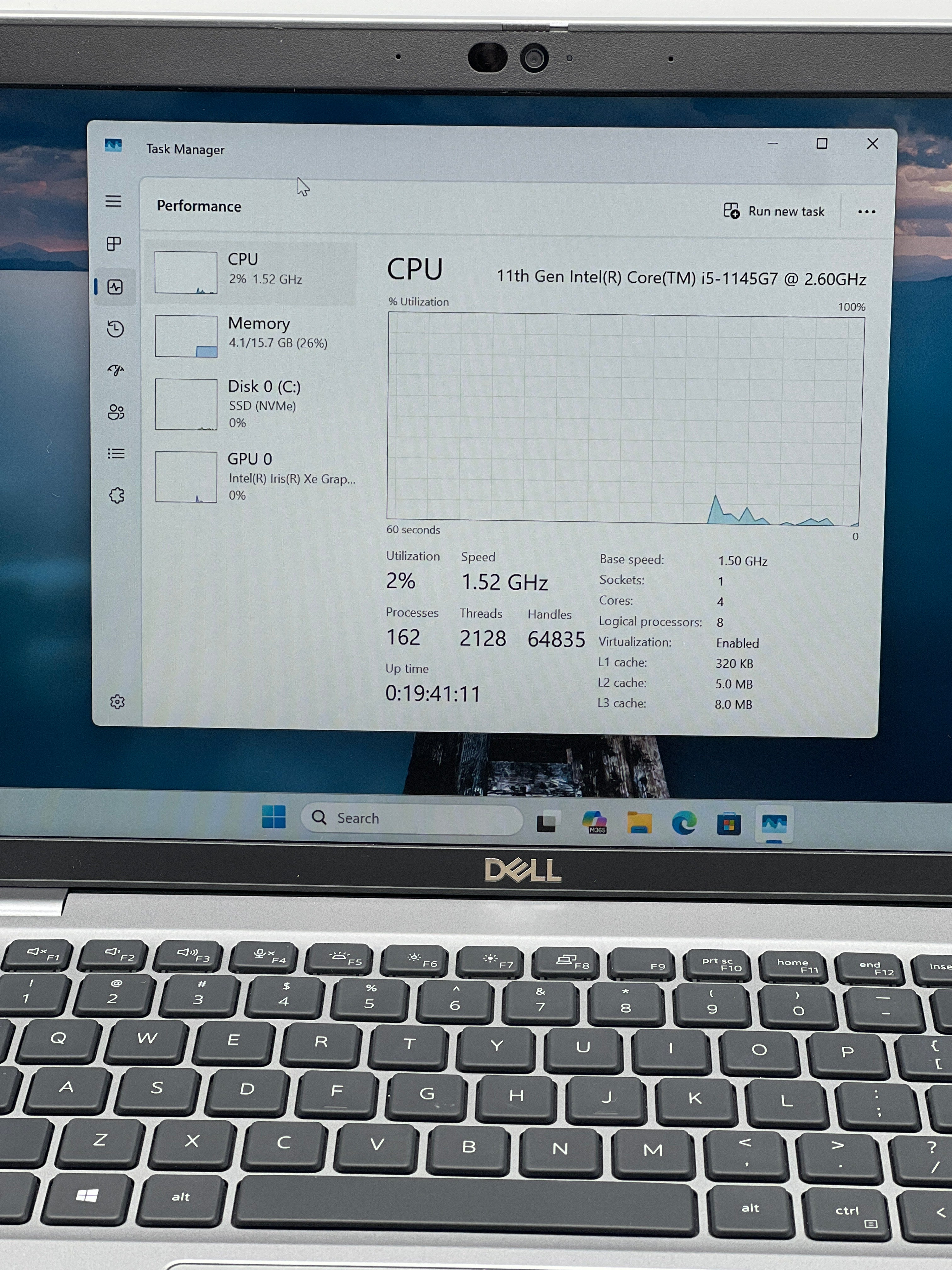
Task: Open the Processes page icon in sidebar
Action: pyautogui.click(x=114, y=244)
